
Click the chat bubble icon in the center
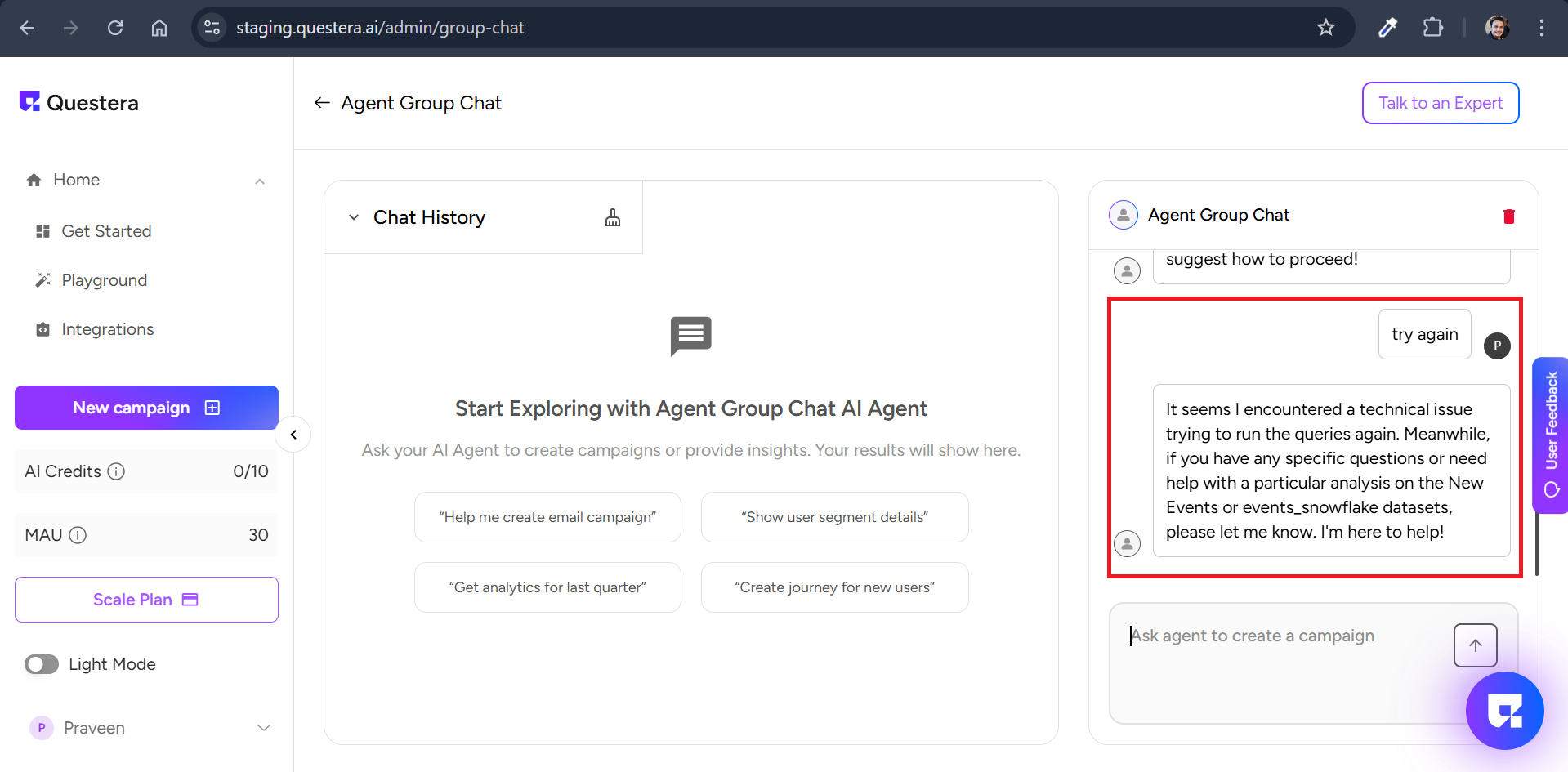click(x=691, y=336)
